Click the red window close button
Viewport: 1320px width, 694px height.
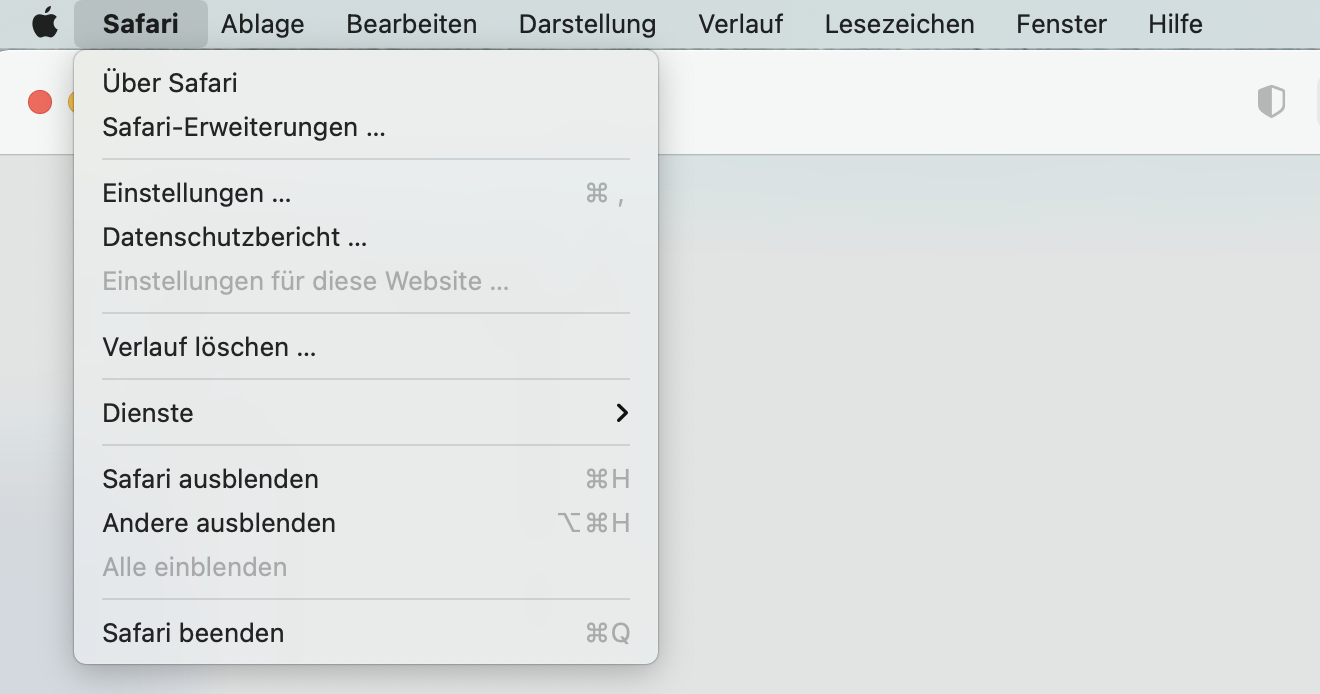point(40,102)
